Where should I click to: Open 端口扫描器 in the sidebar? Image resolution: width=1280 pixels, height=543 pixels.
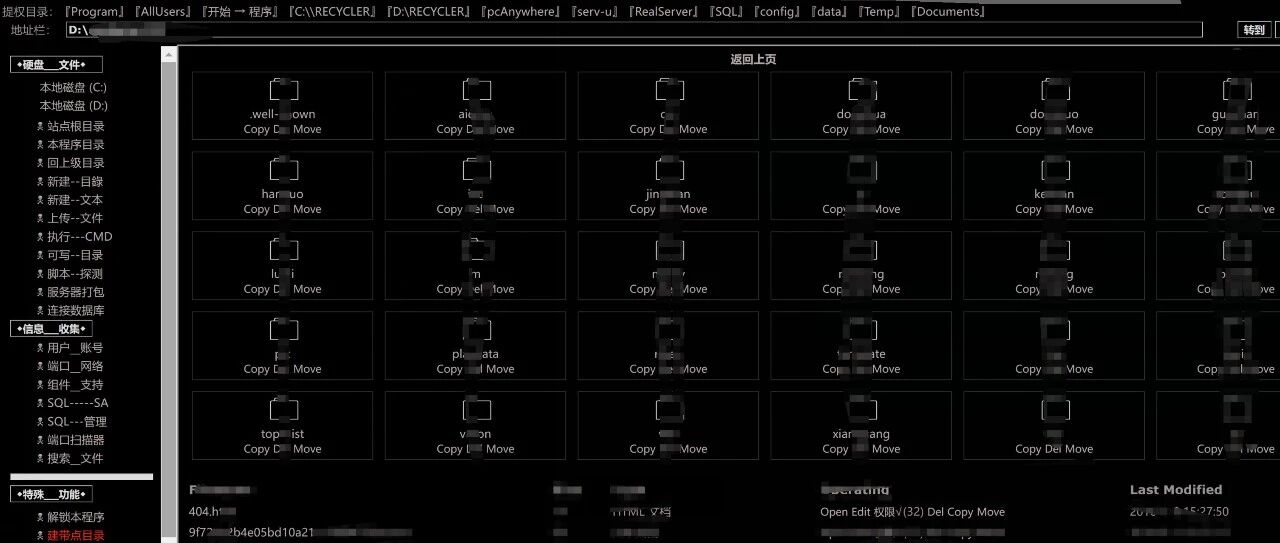pyautogui.click(x=76, y=440)
